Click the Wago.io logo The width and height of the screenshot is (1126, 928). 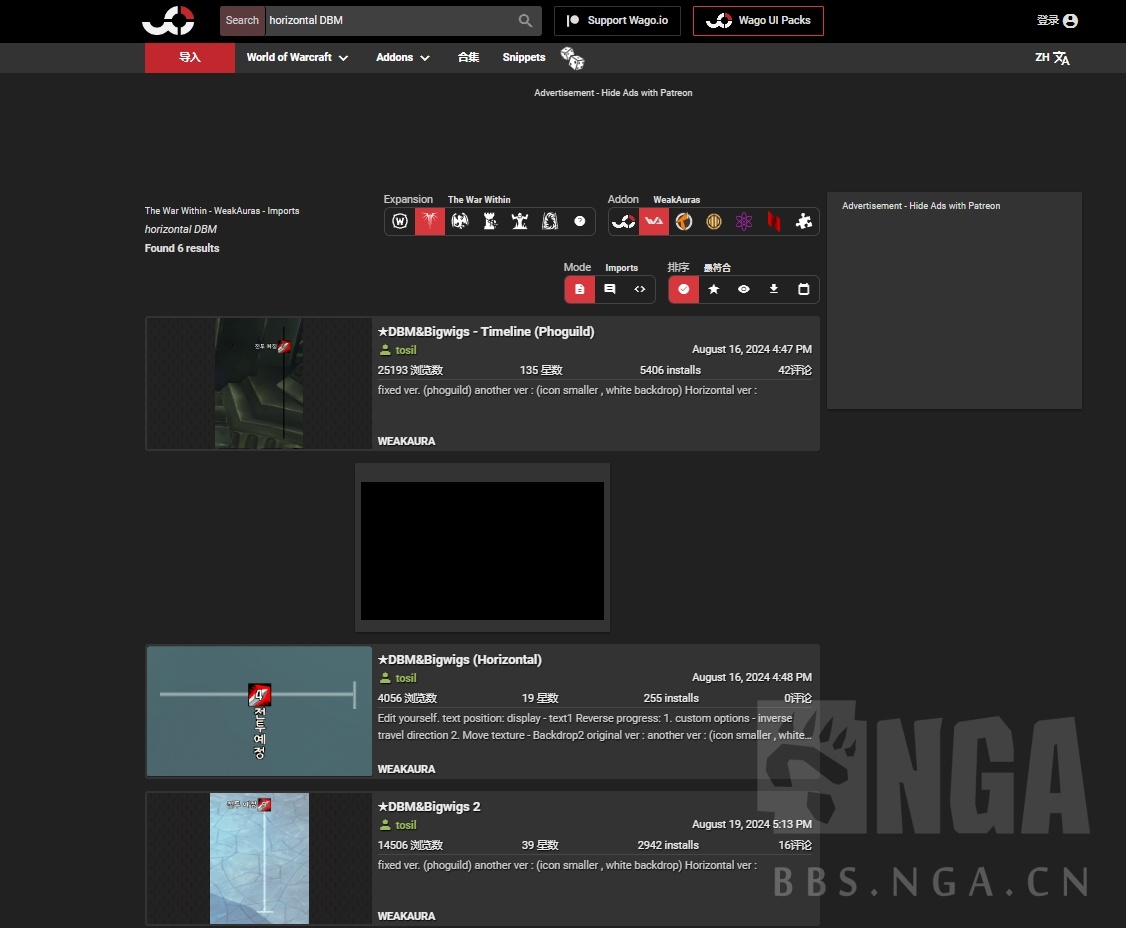(x=168, y=20)
